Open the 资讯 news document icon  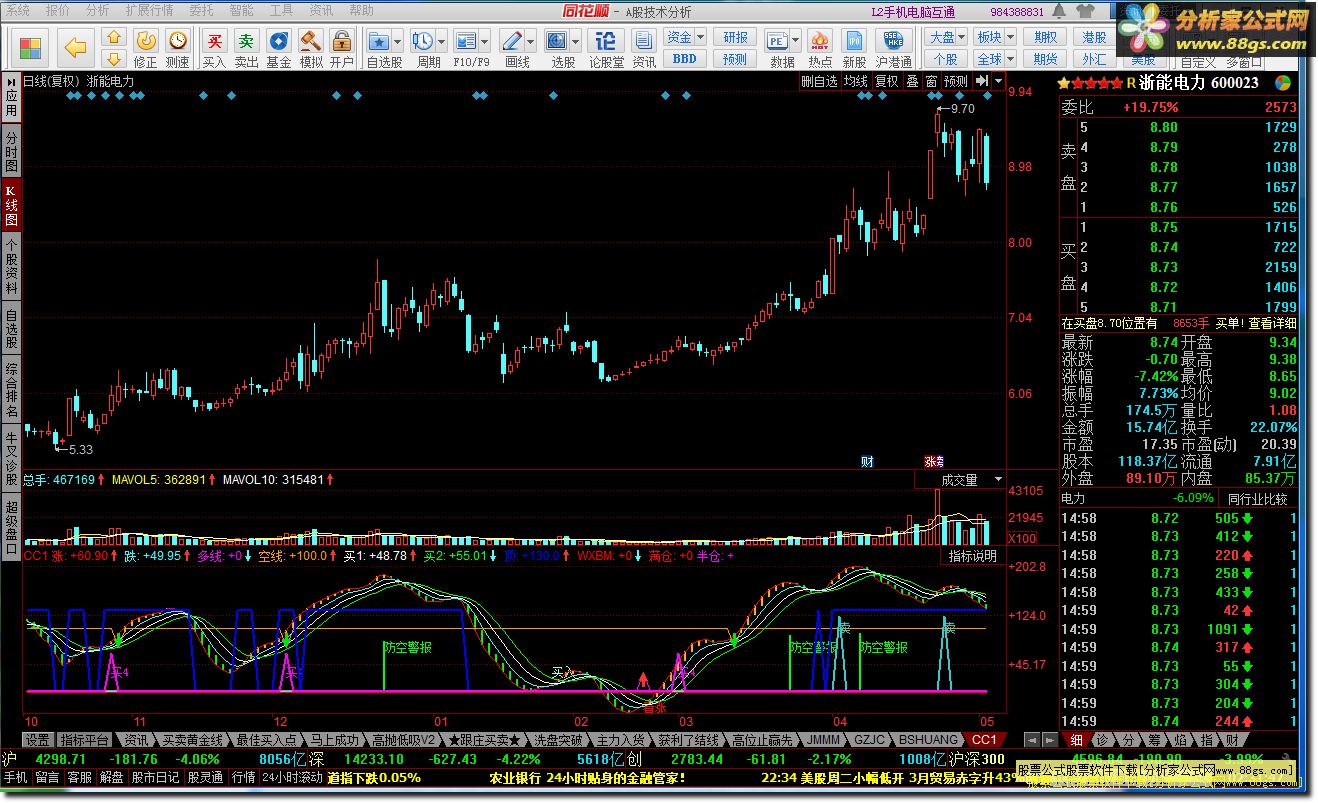[x=644, y=47]
